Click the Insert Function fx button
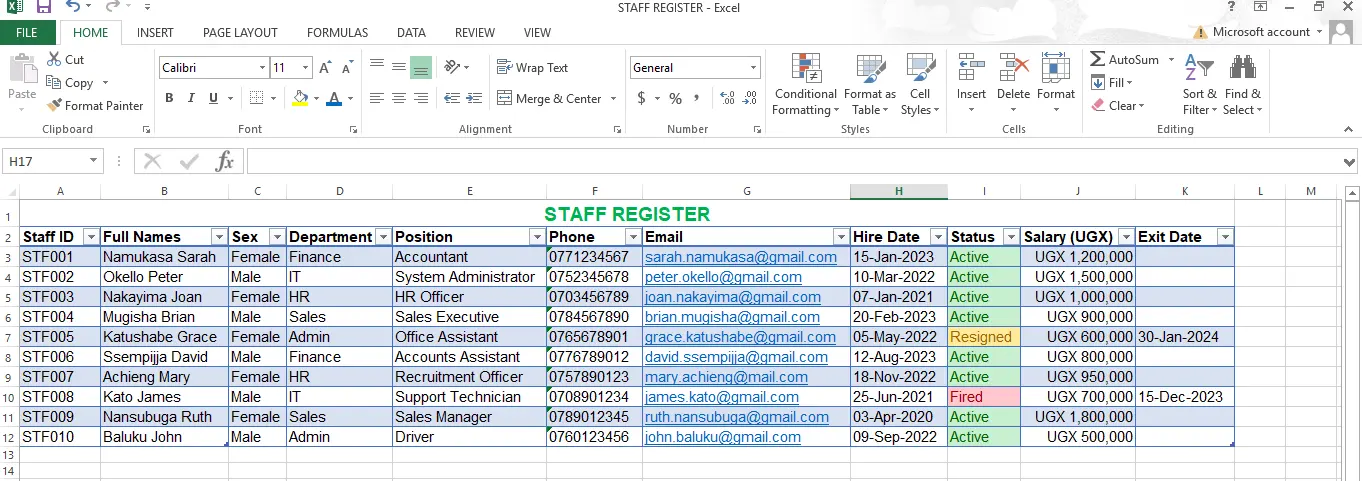This screenshot has height=481, width=1362. (x=225, y=161)
